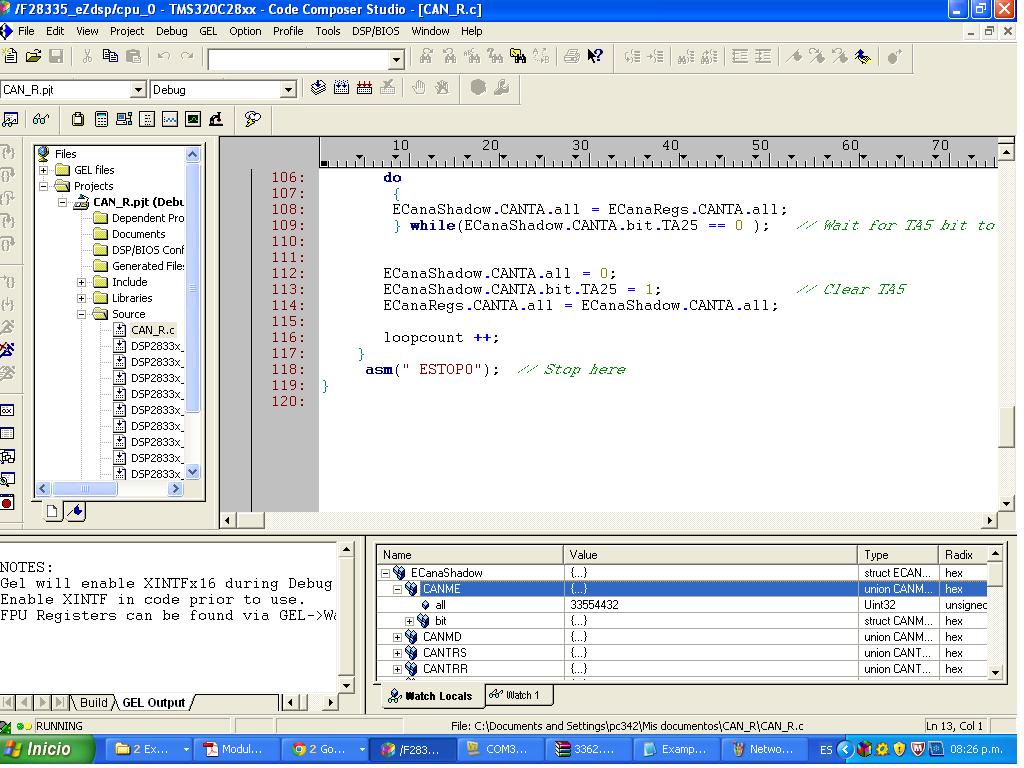Toggle a breakpoint using the hand icon
Viewport: 1024px width, 768px height.
pyautogui.click(x=418, y=88)
